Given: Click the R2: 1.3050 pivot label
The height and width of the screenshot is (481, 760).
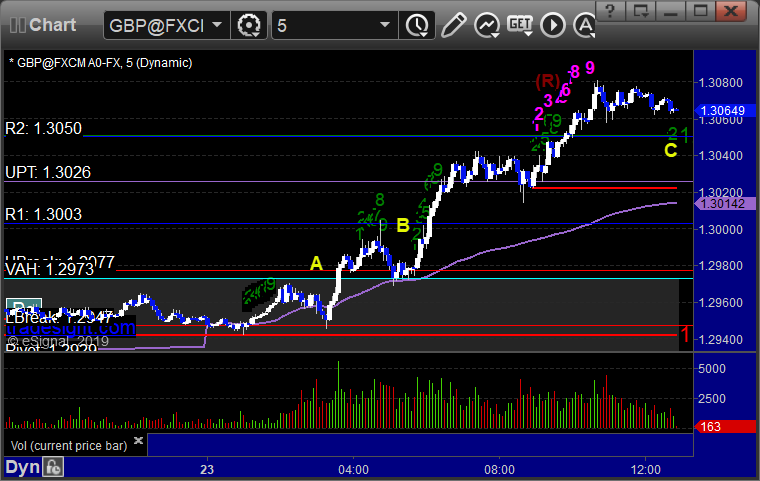Looking at the screenshot, I should pyautogui.click(x=43, y=128).
